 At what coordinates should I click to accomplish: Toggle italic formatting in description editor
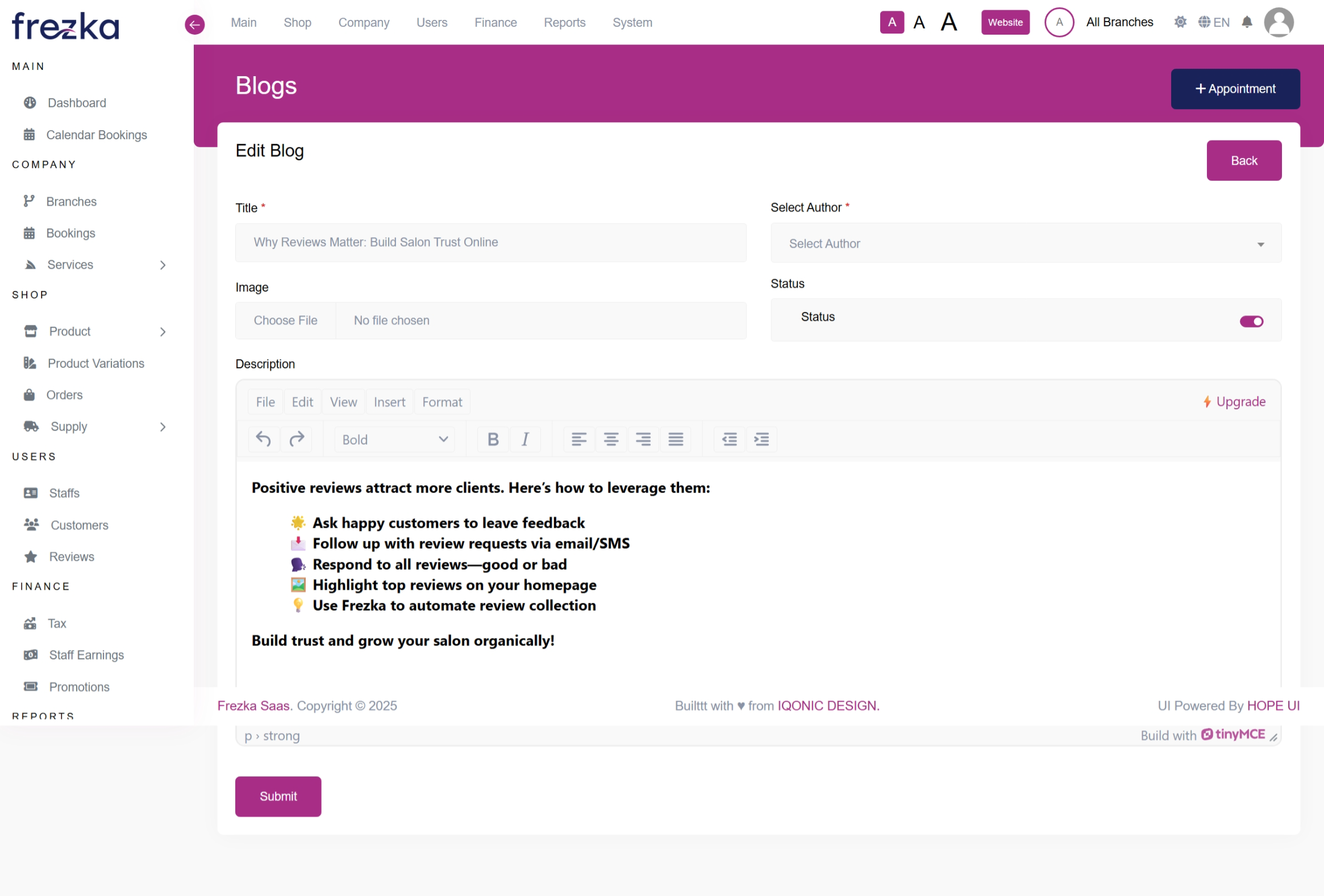point(524,439)
